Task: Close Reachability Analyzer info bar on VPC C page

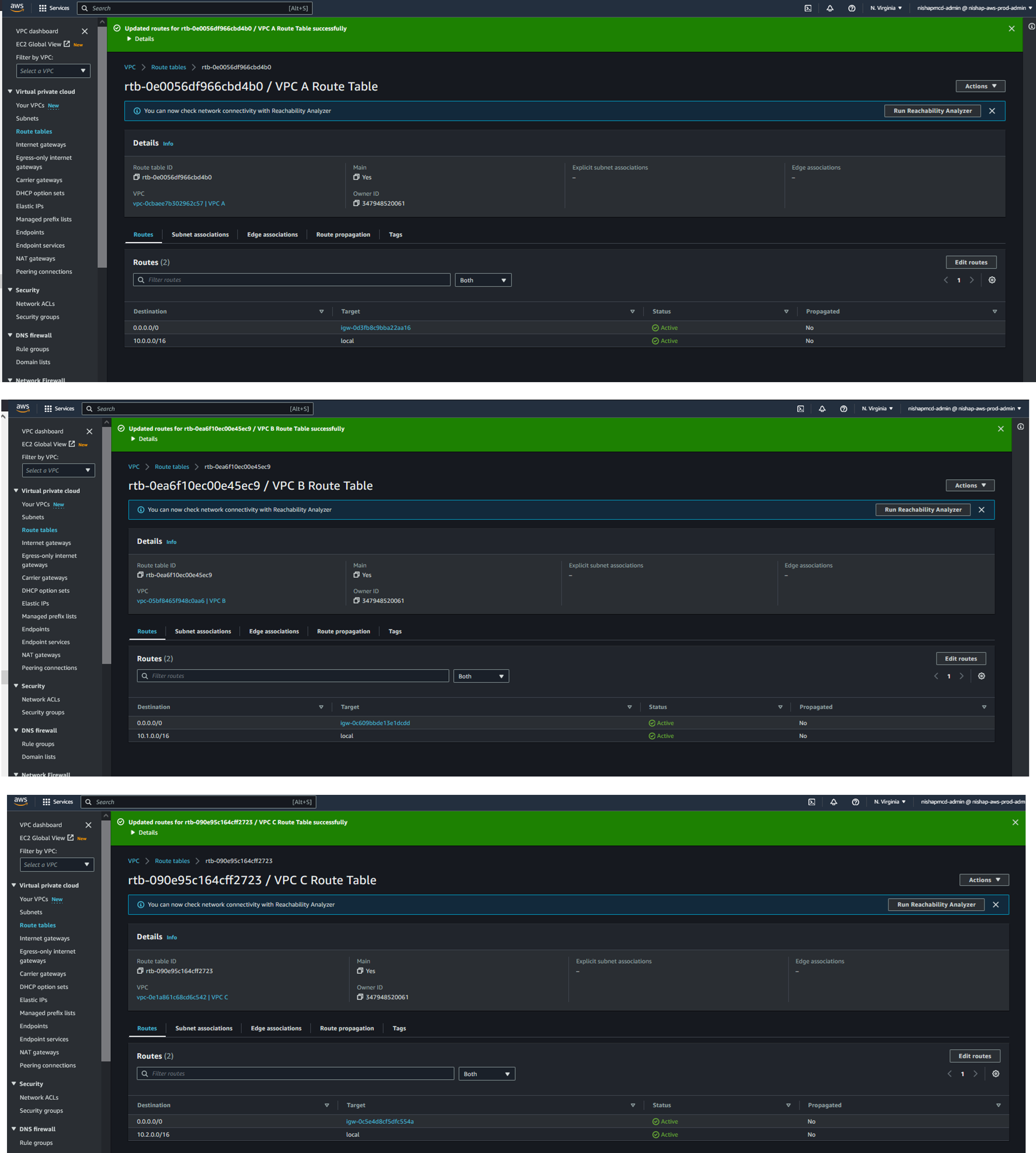Action: [995, 904]
